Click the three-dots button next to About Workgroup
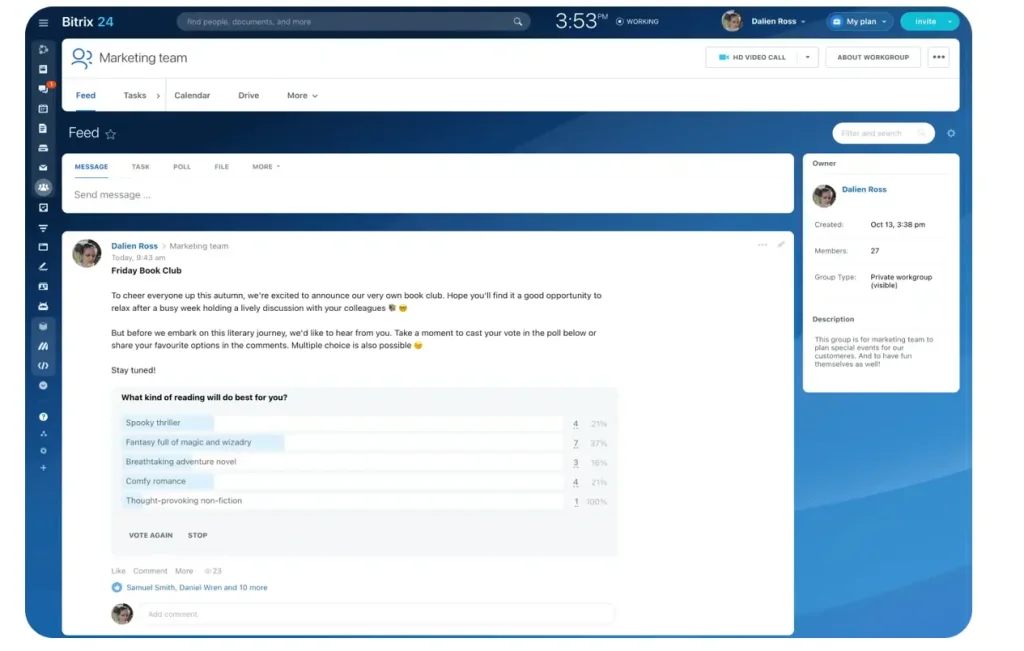The height and width of the screenshot is (651, 1024). [938, 57]
